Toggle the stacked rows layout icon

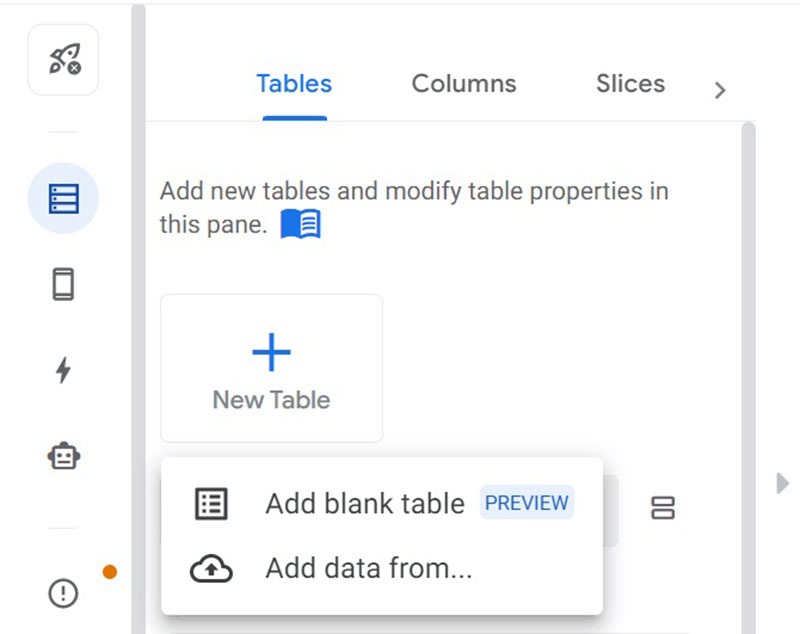662,507
